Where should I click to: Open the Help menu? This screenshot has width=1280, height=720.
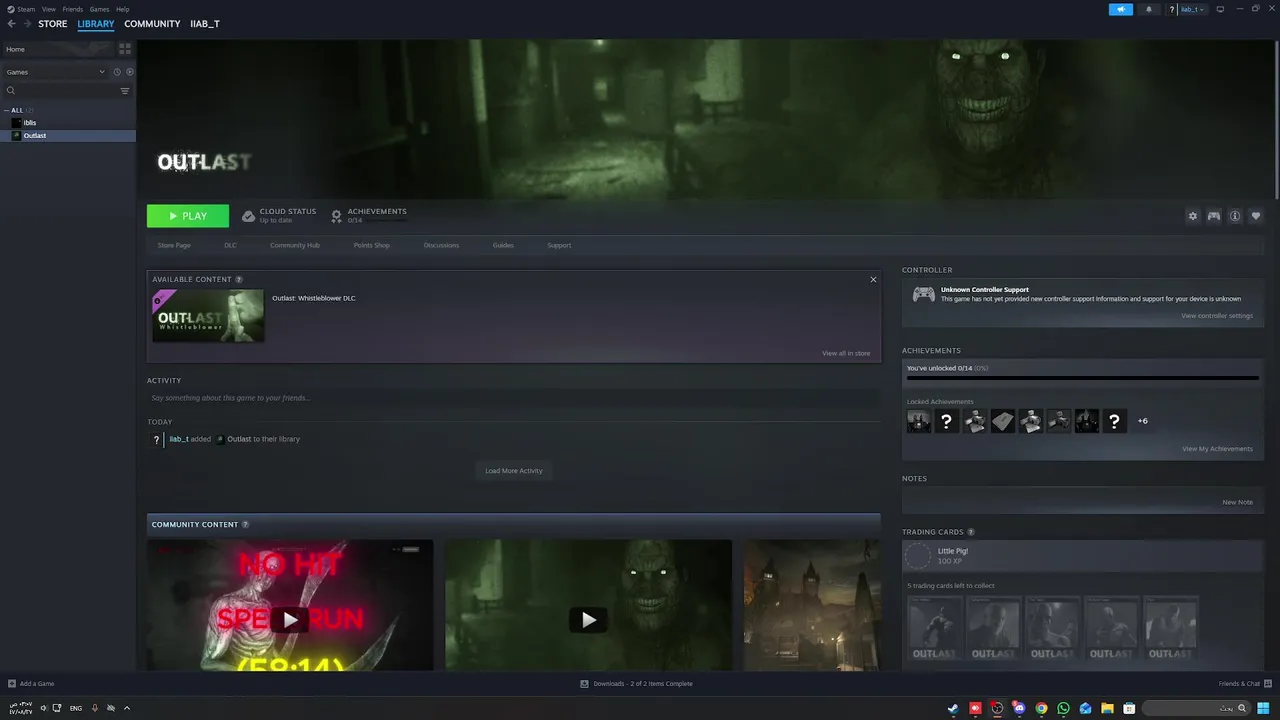pyautogui.click(x=122, y=9)
